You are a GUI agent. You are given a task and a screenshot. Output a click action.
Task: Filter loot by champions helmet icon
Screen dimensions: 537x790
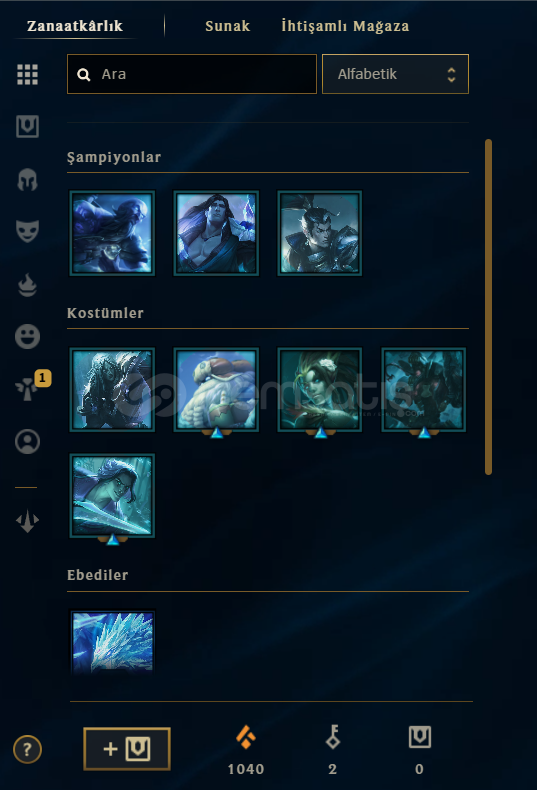point(27,179)
